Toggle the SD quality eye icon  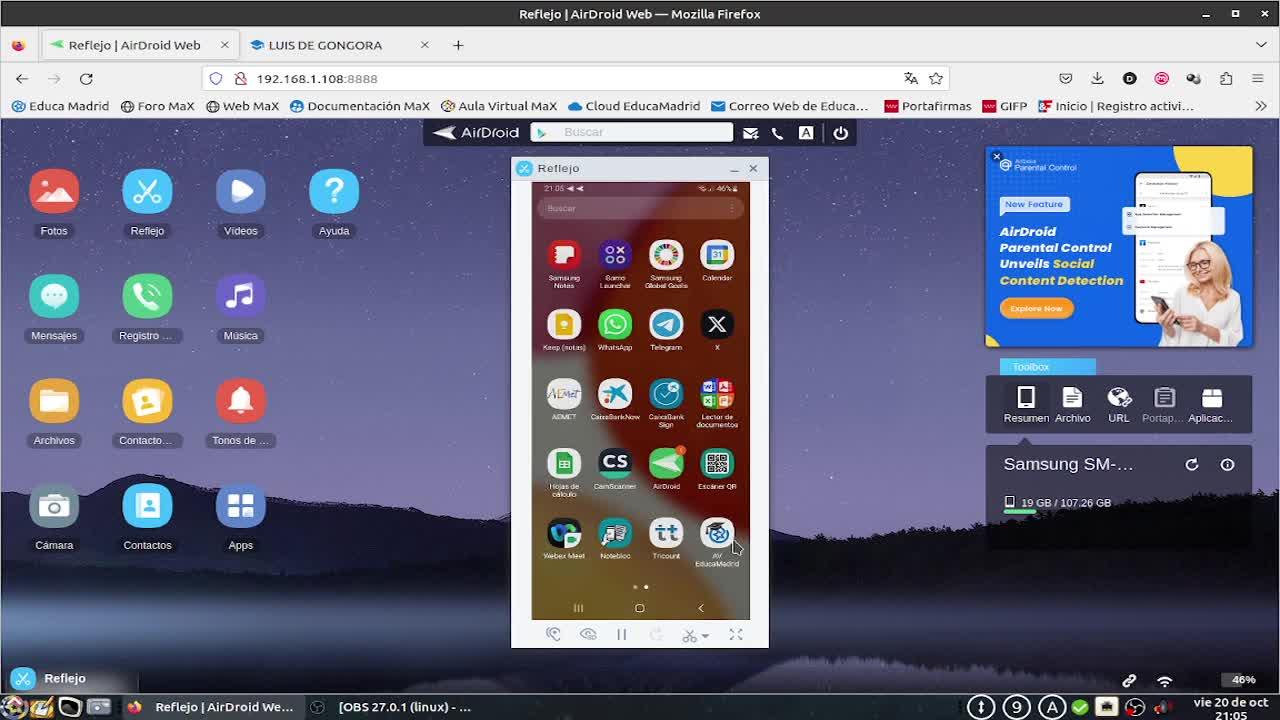pyautogui.click(x=588, y=635)
